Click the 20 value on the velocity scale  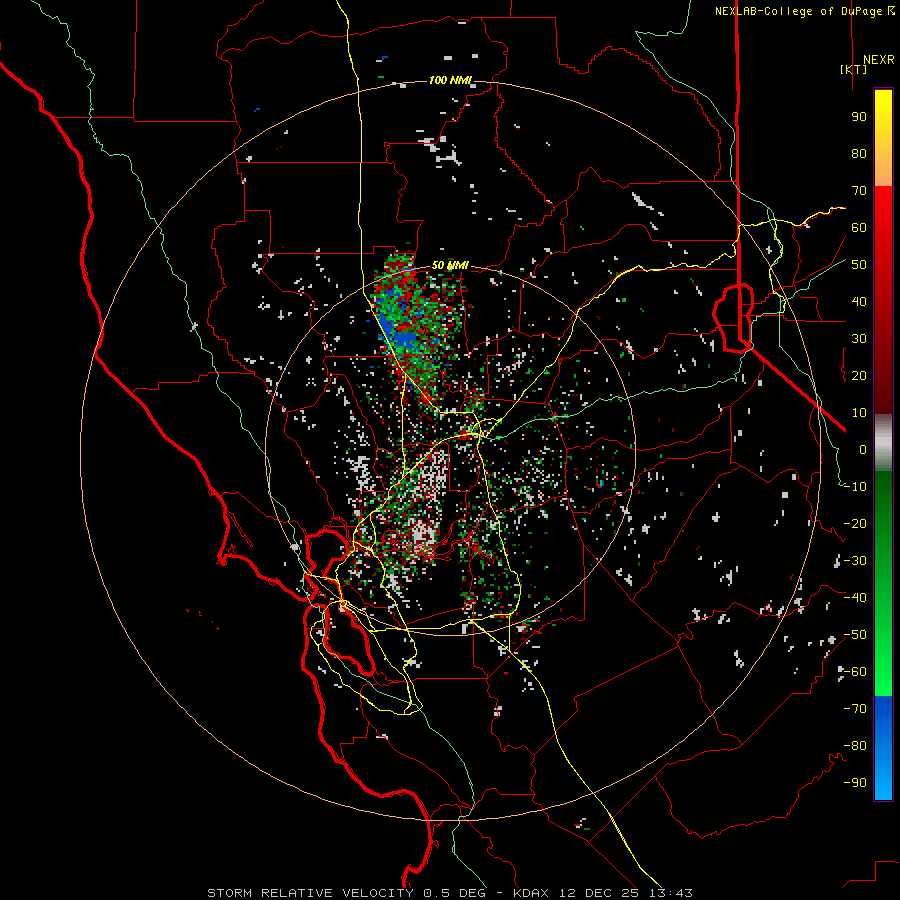[859, 376]
